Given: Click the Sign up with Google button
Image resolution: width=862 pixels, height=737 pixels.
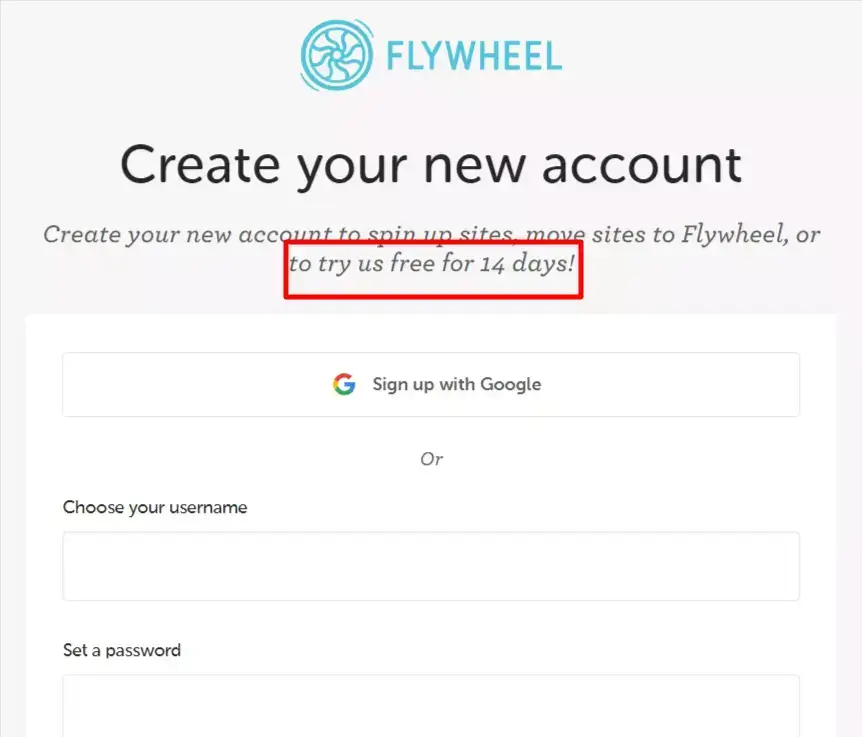Looking at the screenshot, I should point(431,384).
